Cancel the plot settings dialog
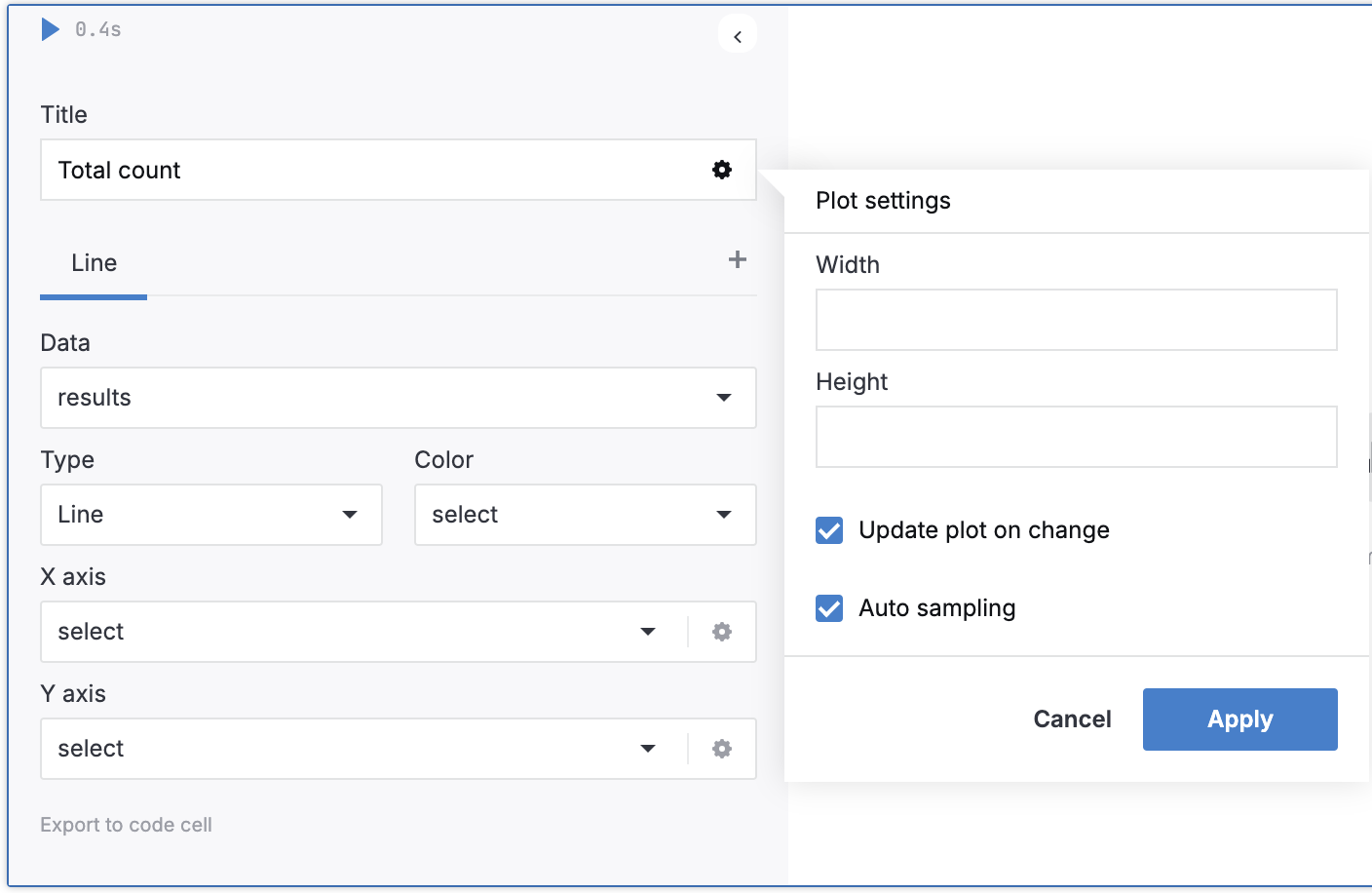 1072,719
